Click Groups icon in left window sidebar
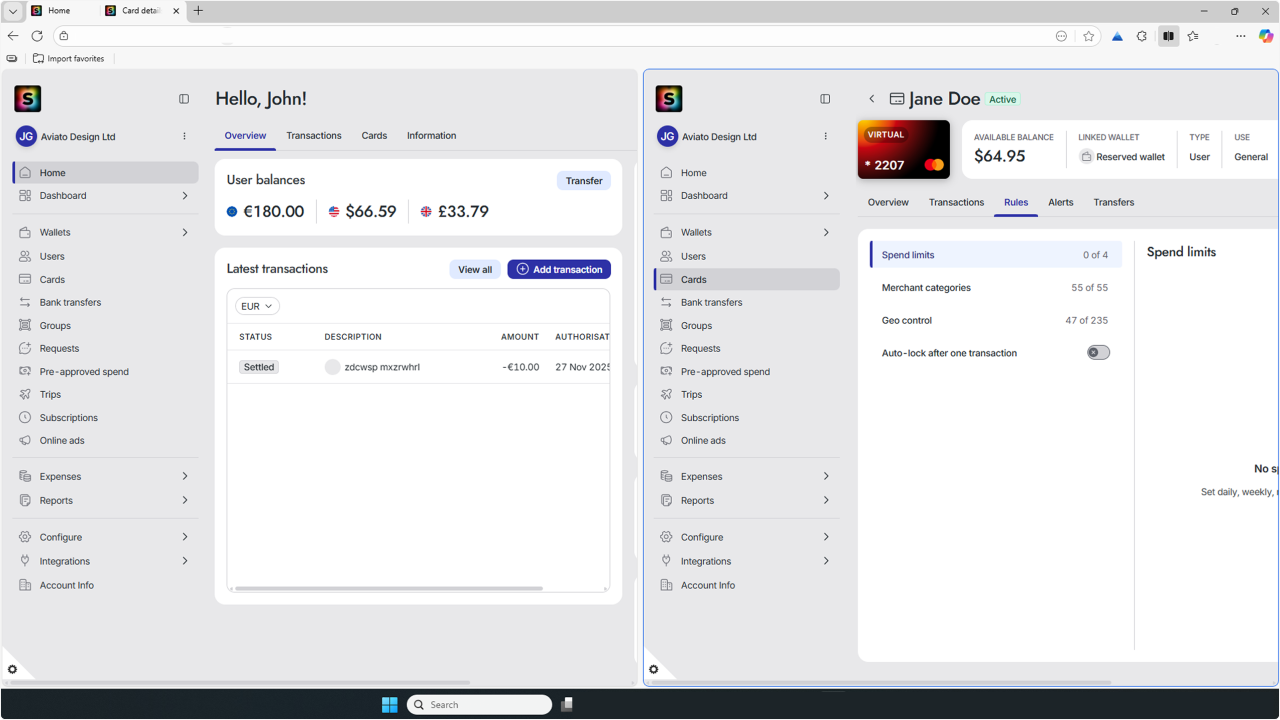1280x720 pixels. (25, 325)
